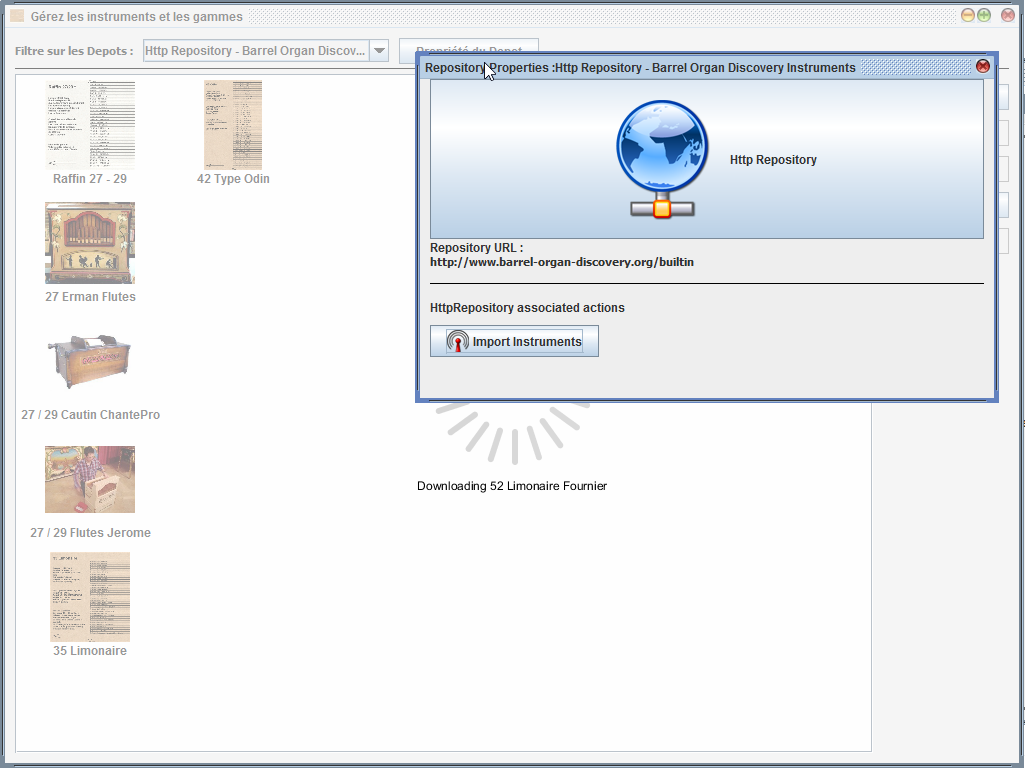Pick the 27 / 29 Cautin ChantePro instrument

(90, 361)
